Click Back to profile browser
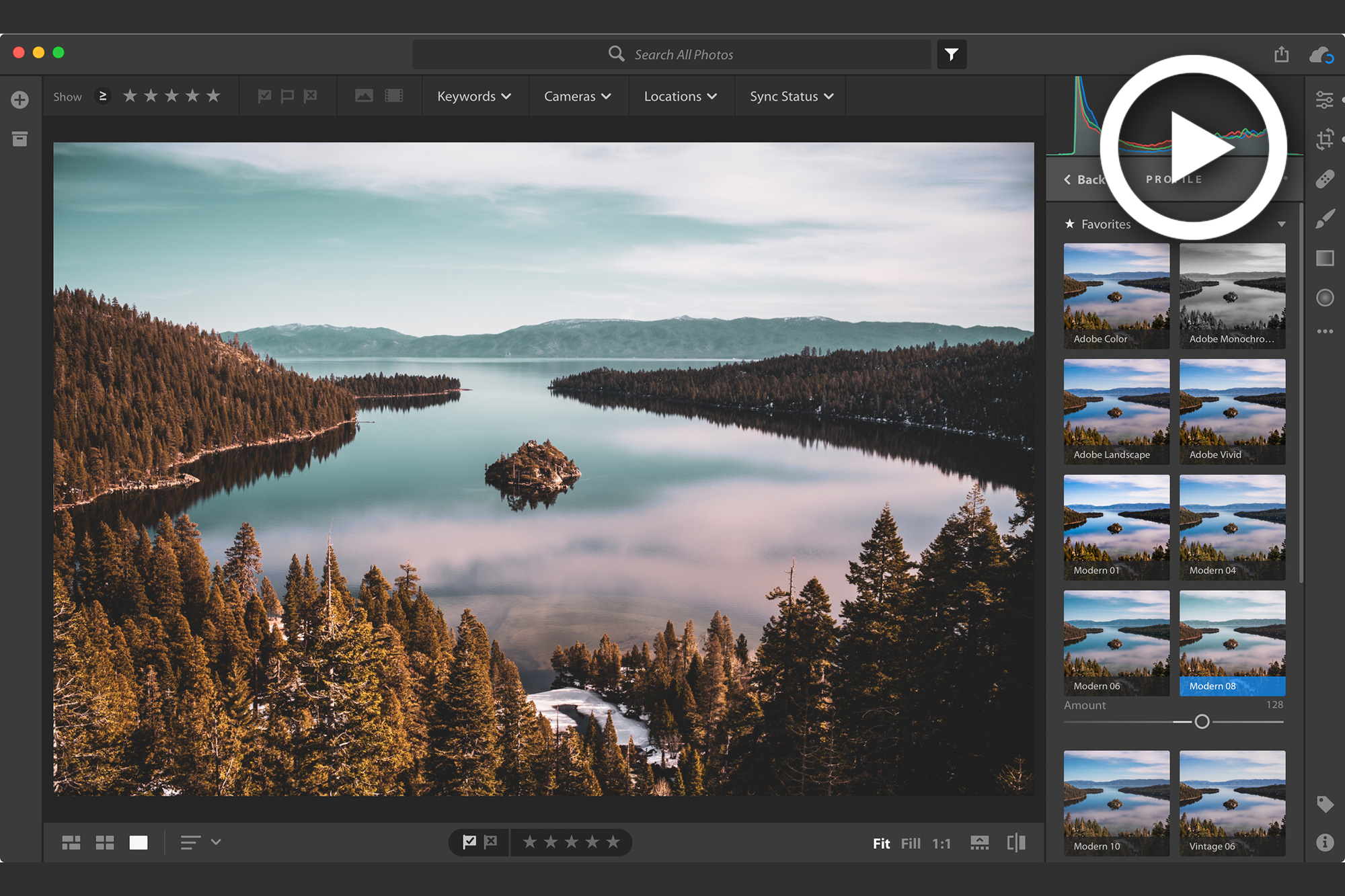 click(x=1084, y=179)
